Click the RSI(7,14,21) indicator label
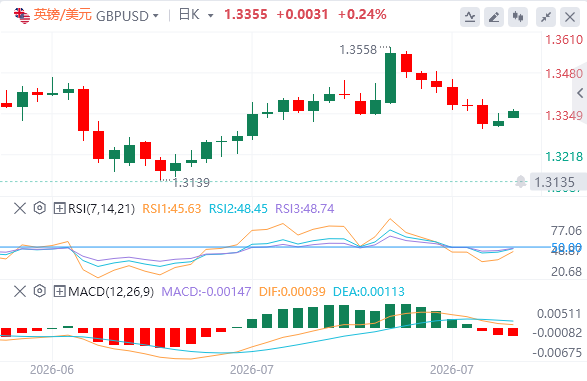The image size is (587, 381). coord(101,208)
